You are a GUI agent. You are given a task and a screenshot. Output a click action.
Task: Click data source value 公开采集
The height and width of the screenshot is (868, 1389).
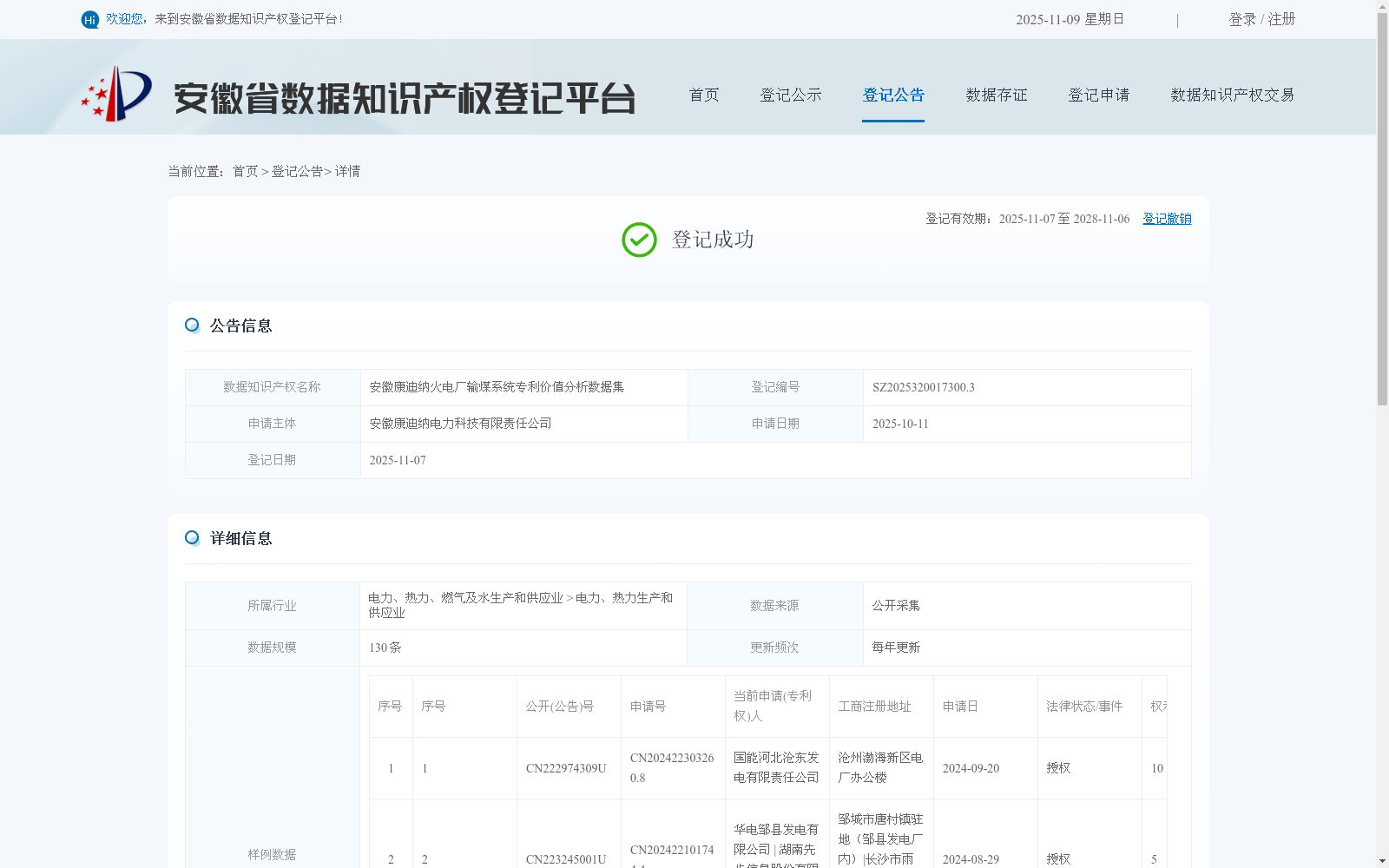pos(896,606)
